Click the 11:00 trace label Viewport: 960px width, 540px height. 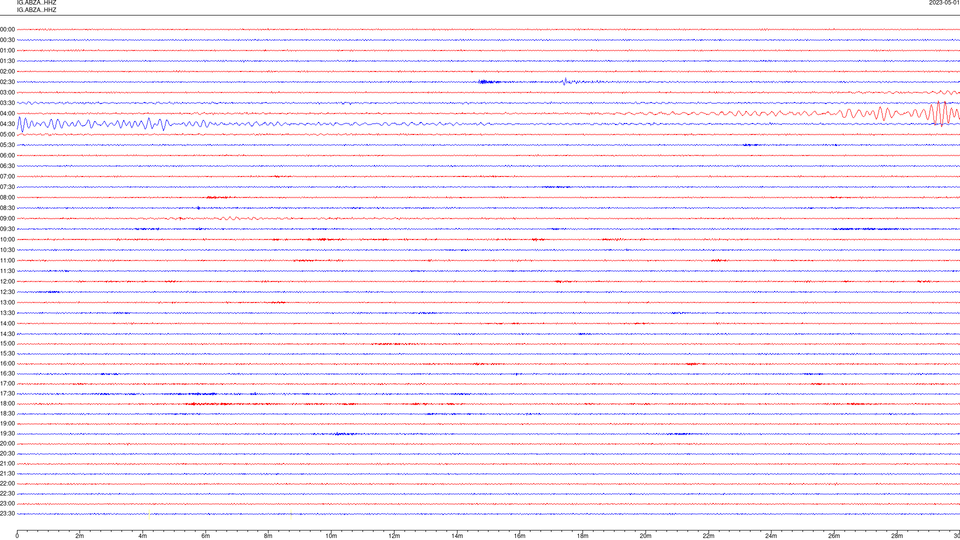(x=7, y=260)
